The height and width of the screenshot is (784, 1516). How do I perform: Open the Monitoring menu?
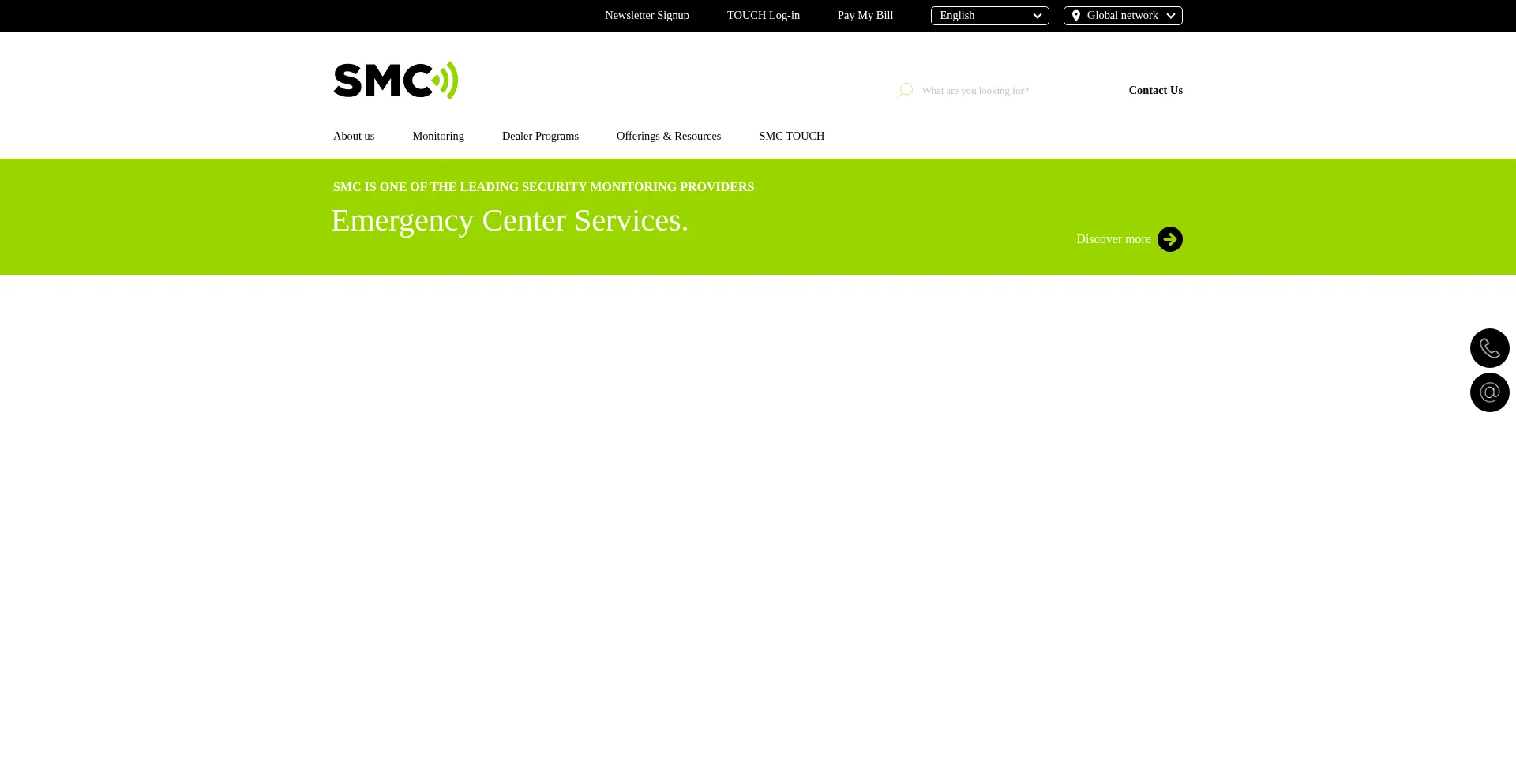438,136
